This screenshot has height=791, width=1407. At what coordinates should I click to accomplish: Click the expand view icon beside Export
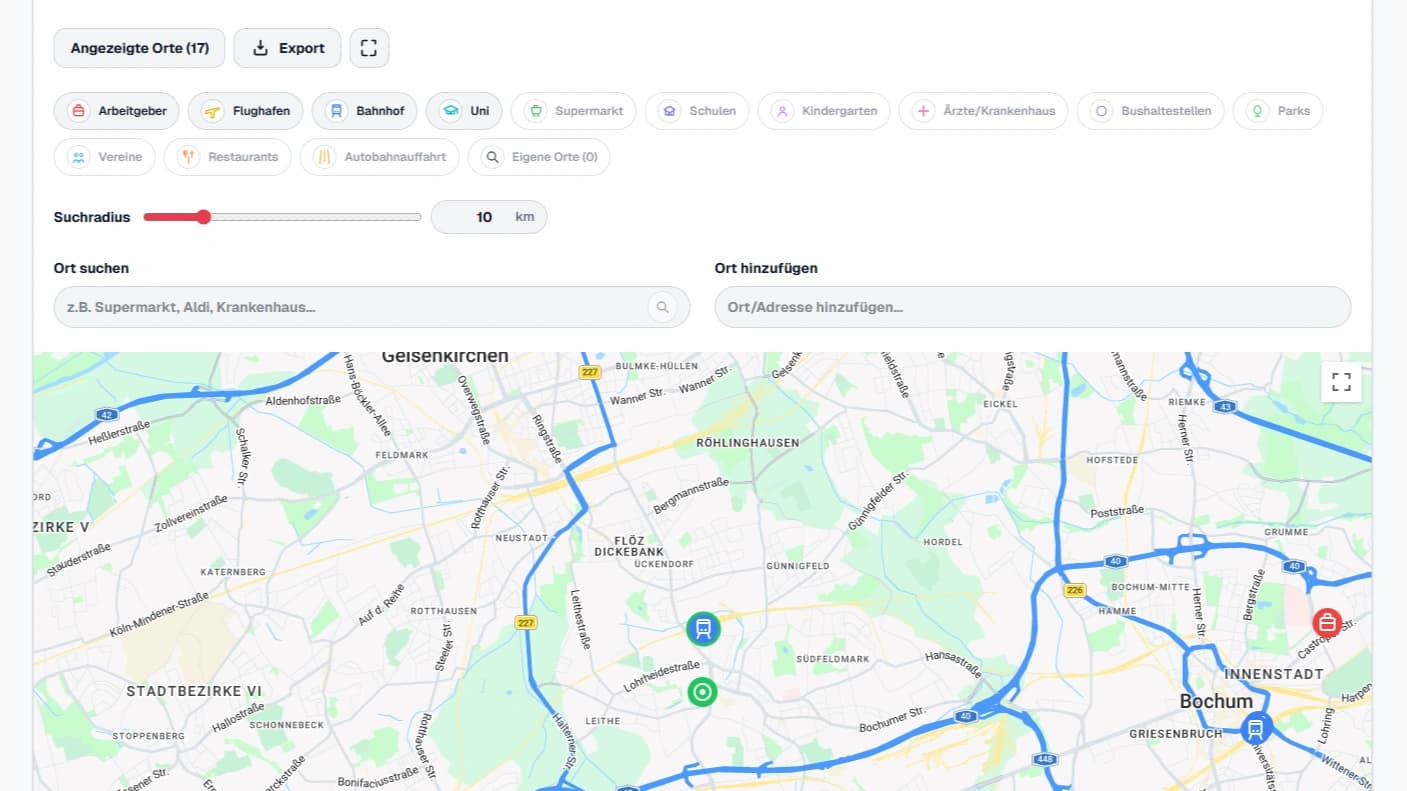coord(369,48)
